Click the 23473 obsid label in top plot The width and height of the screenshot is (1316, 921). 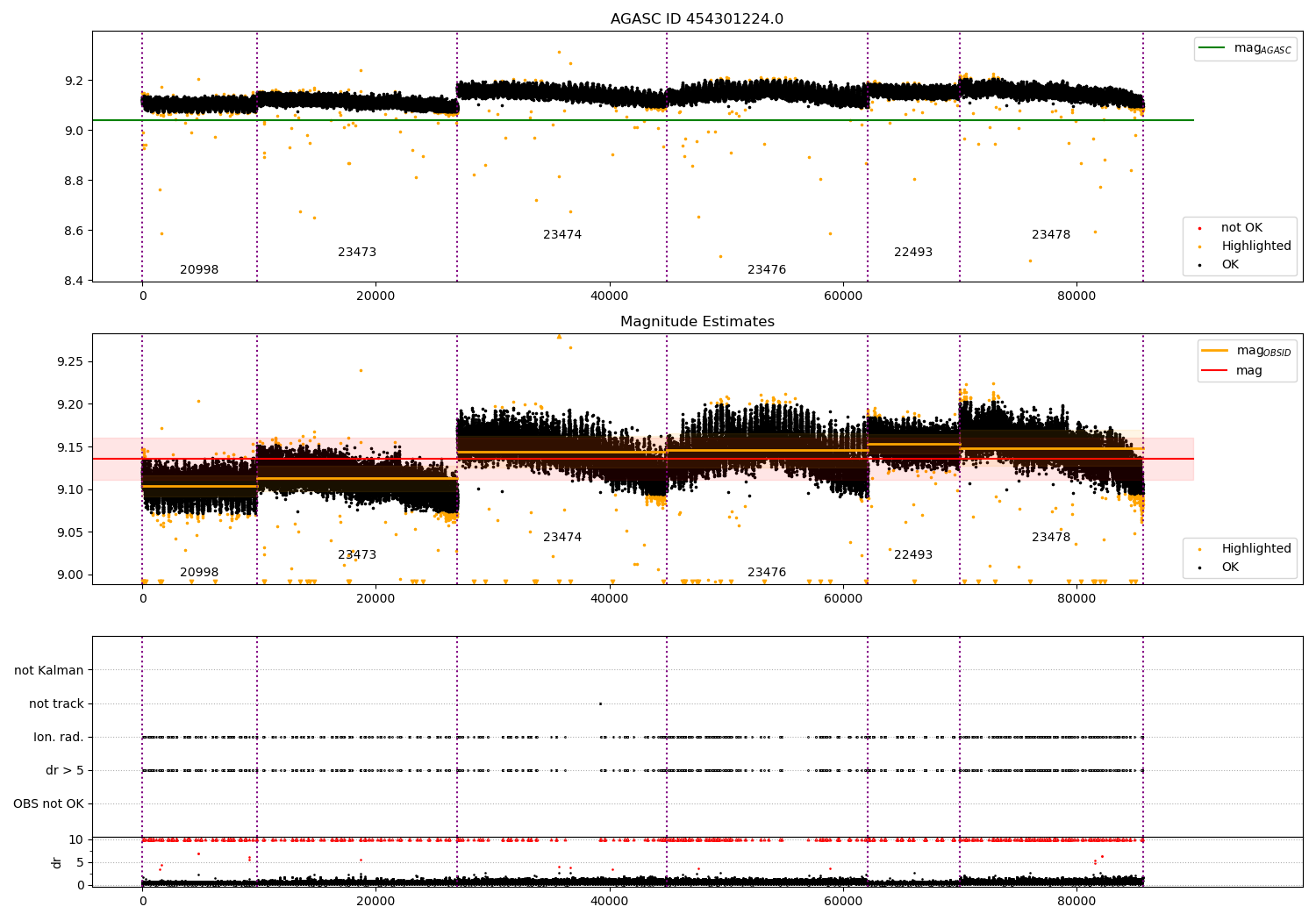tap(357, 253)
